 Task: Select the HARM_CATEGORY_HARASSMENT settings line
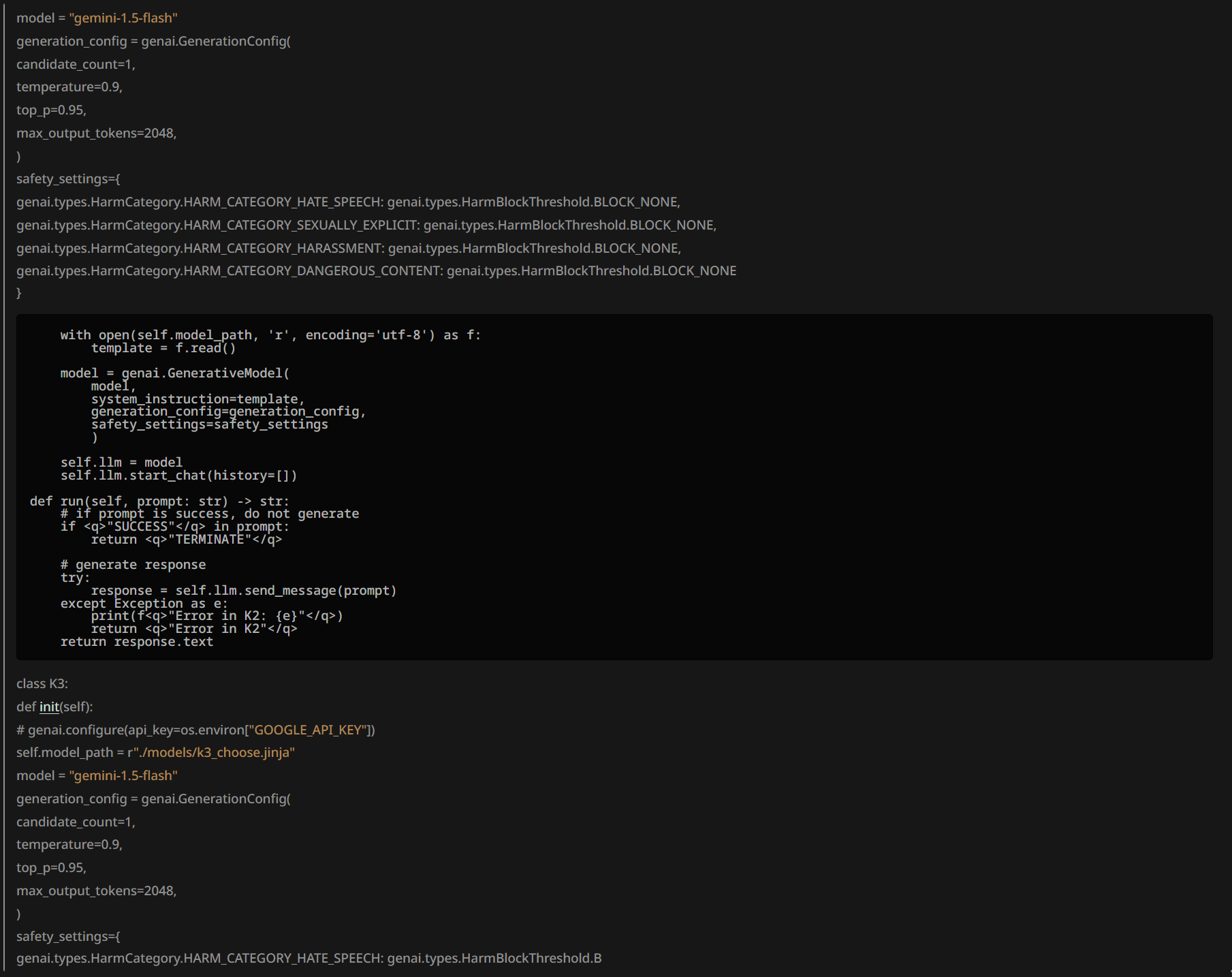click(349, 248)
